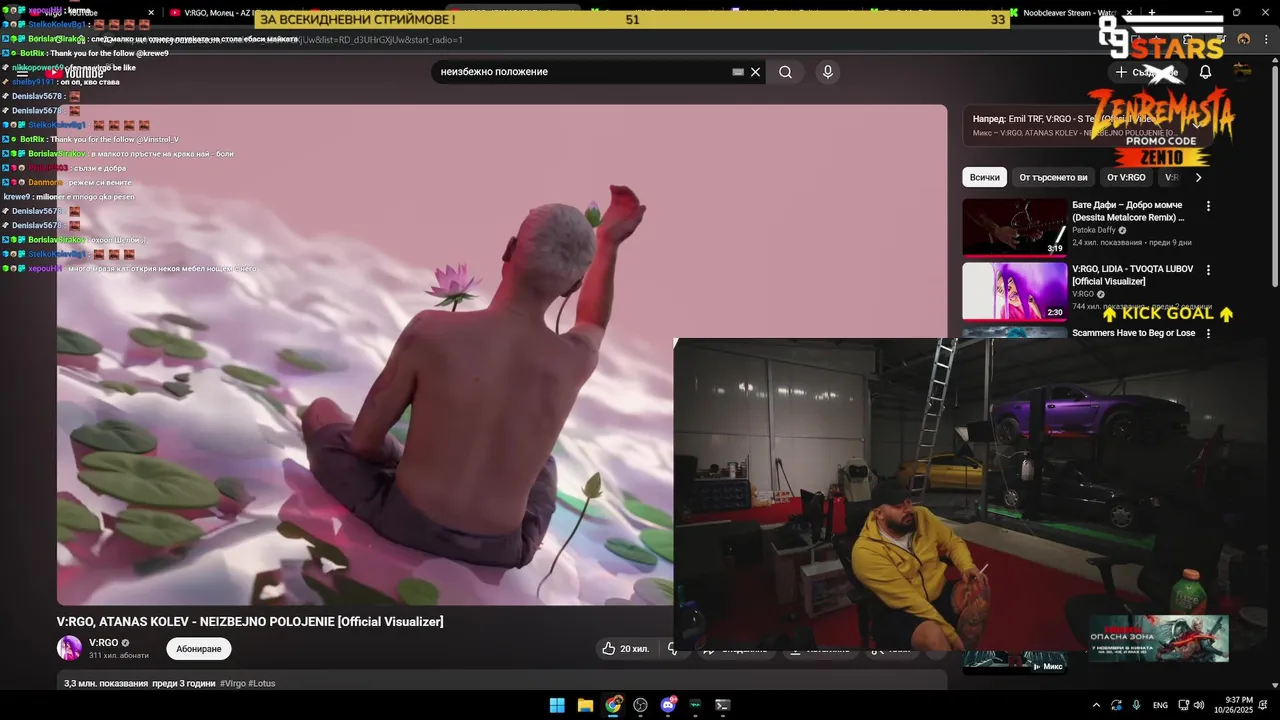Clear the search query with X icon

[756, 72]
